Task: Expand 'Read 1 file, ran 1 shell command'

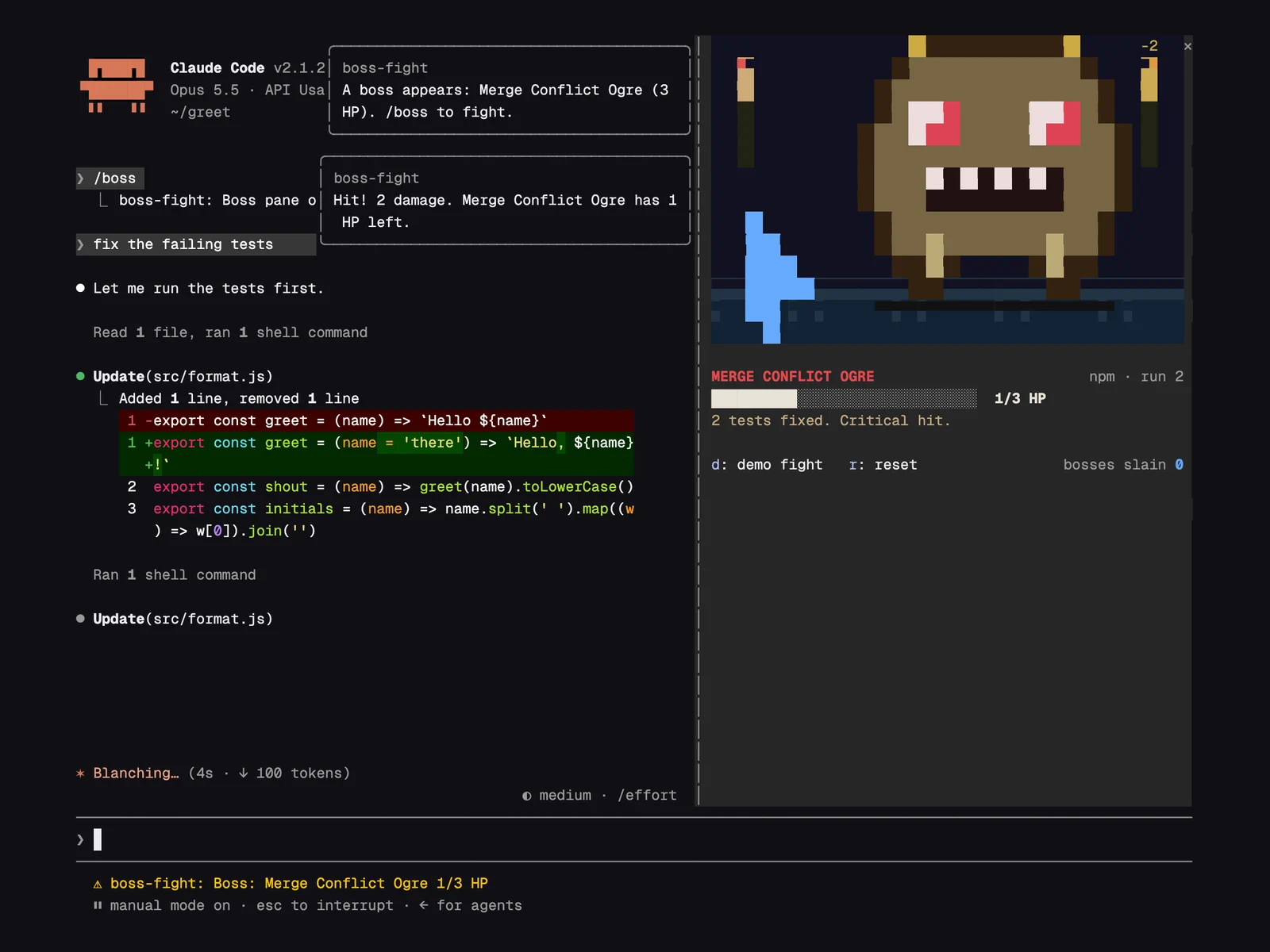Action: pyautogui.click(x=230, y=332)
